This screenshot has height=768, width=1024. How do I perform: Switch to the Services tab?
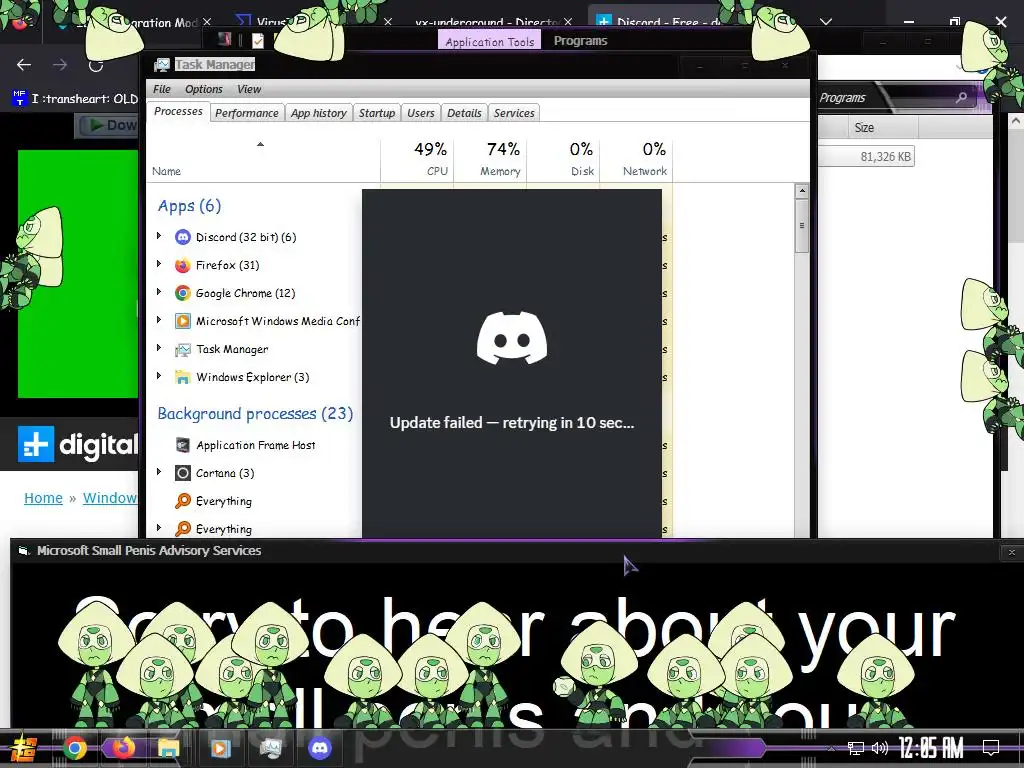coord(514,113)
